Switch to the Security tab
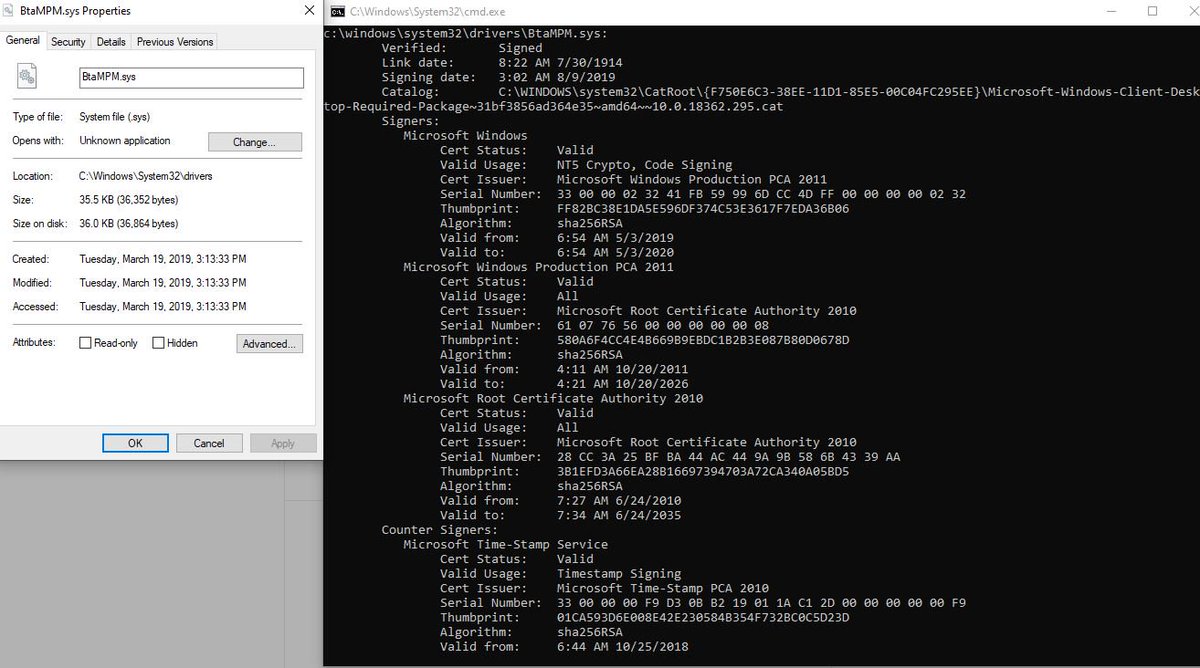Screen dimensions: 1200x668 click(68, 42)
